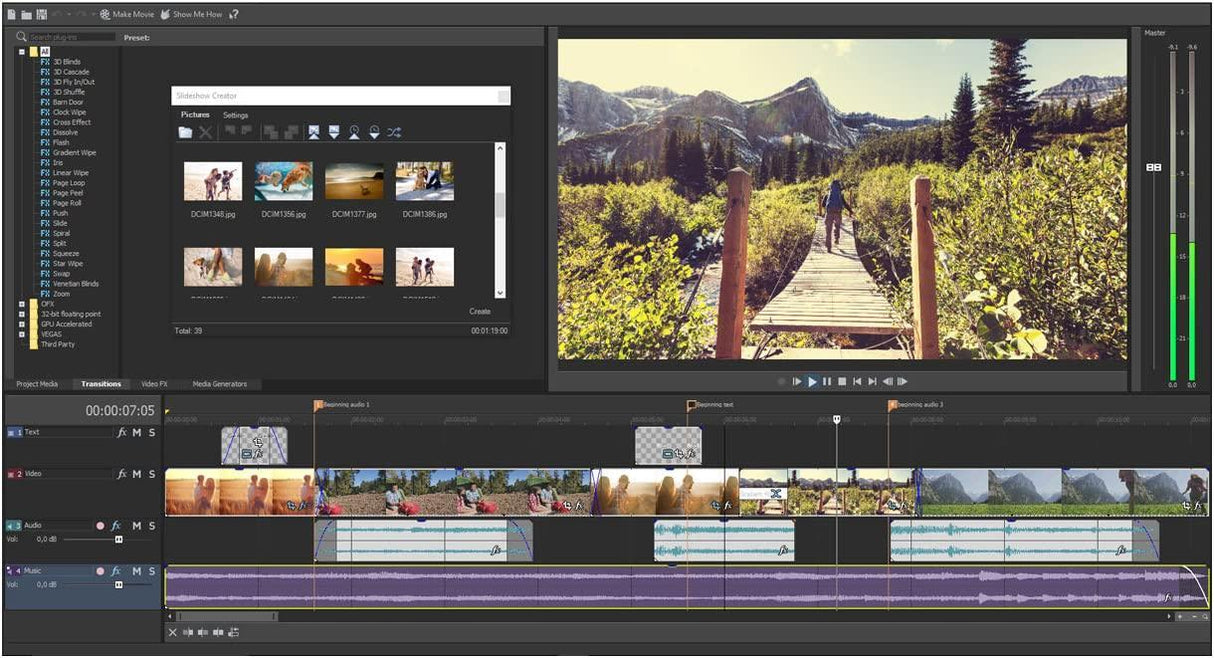Open a folder in Slideshow Creator
This screenshot has height=658, width=1214.
coord(184,131)
